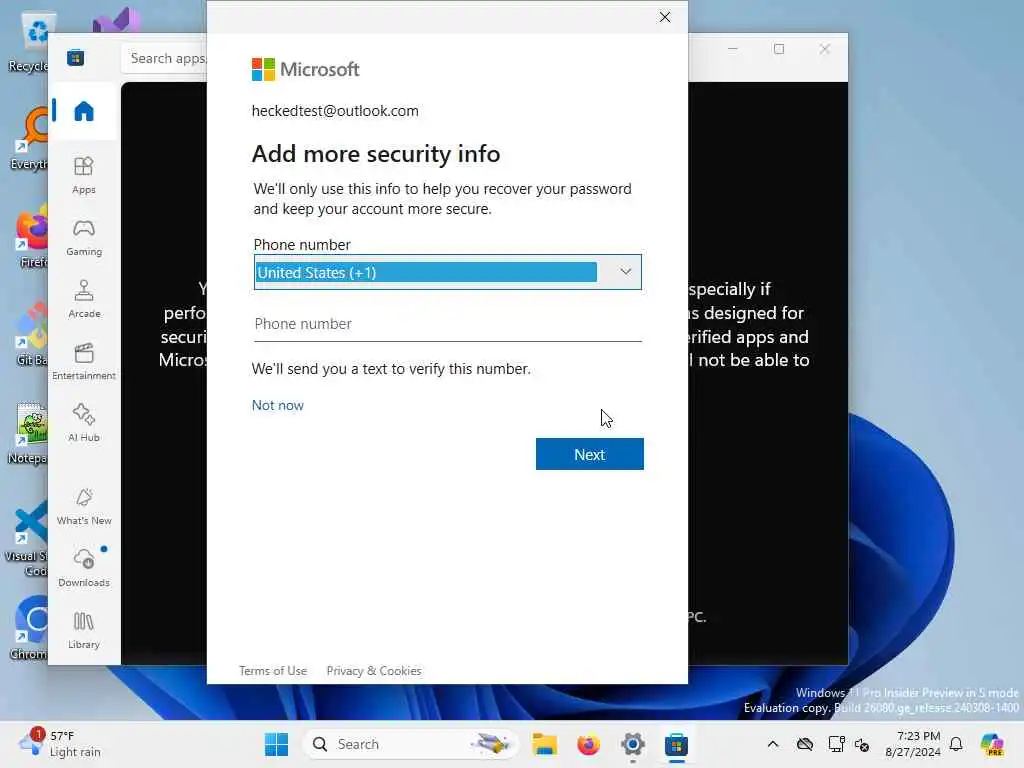
Task: Open the Privacy & Cookies link
Action: 374,671
